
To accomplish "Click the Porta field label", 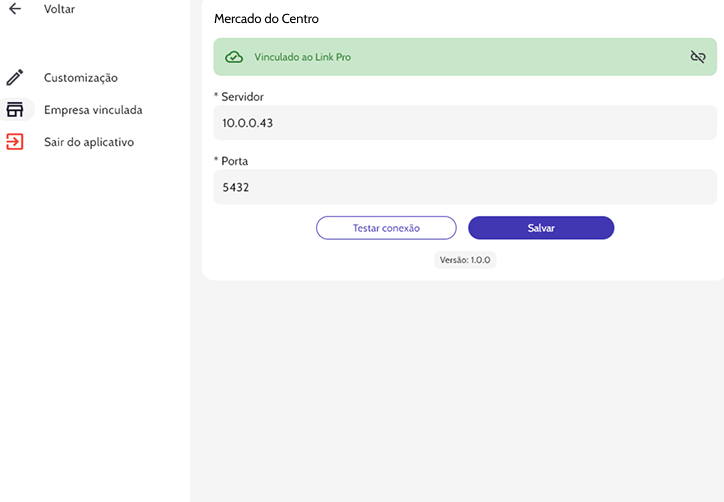I will [231, 160].
